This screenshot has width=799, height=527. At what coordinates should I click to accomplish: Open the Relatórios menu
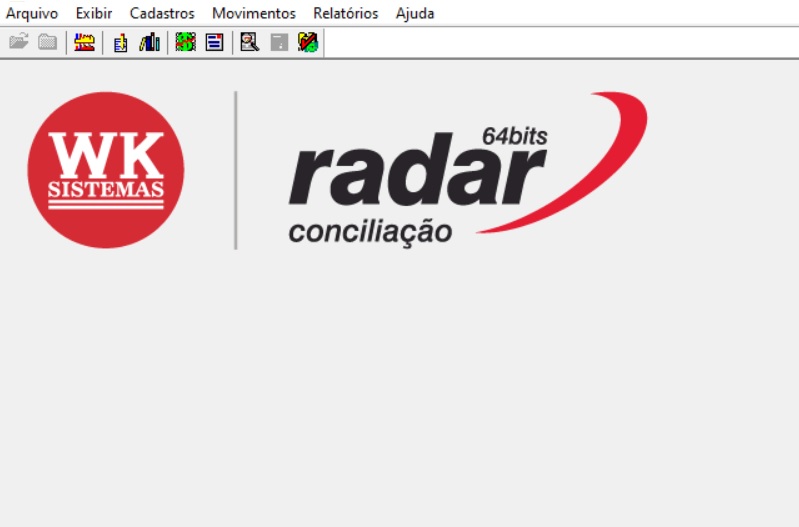(345, 13)
